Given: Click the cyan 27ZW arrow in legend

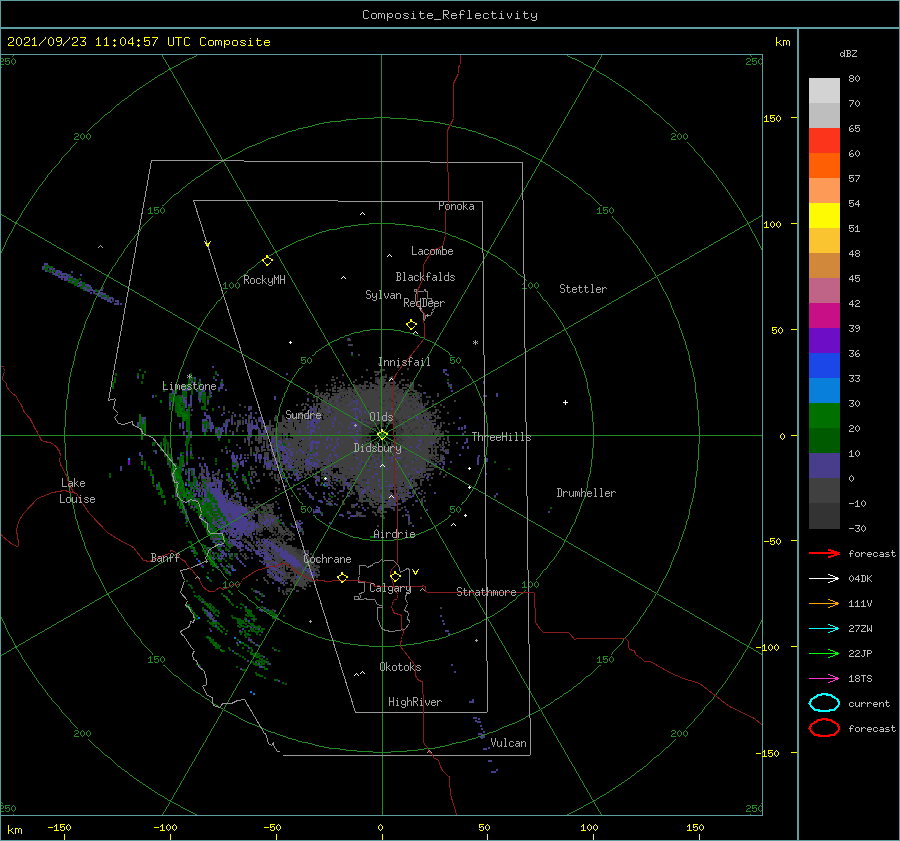Looking at the screenshot, I should click(x=824, y=629).
